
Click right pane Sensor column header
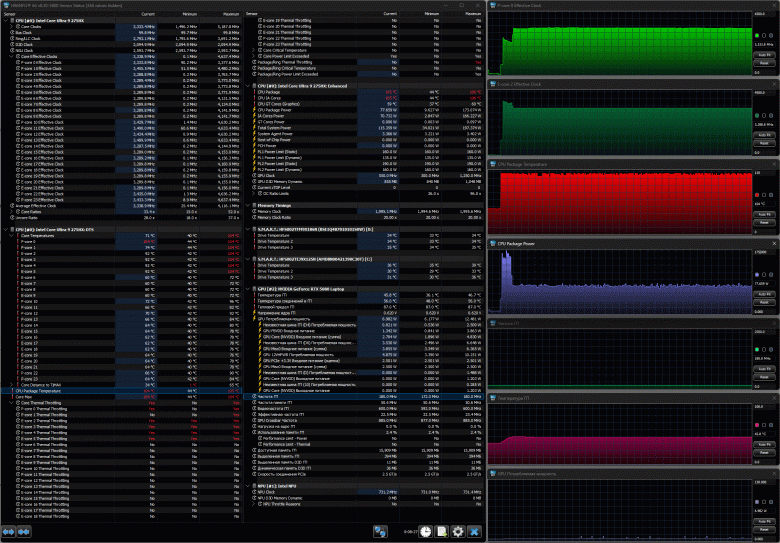point(300,14)
